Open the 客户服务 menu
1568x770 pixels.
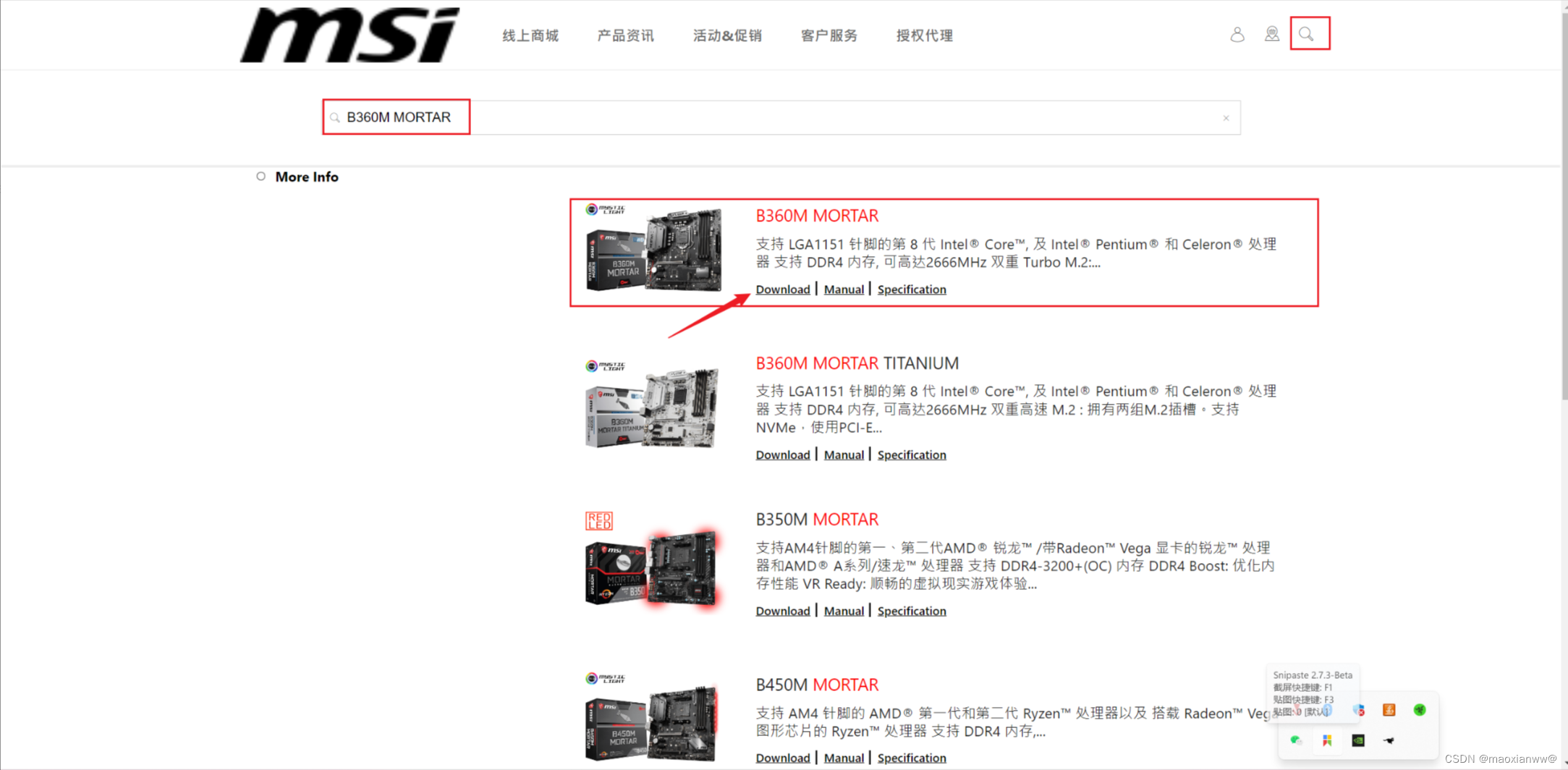(829, 35)
